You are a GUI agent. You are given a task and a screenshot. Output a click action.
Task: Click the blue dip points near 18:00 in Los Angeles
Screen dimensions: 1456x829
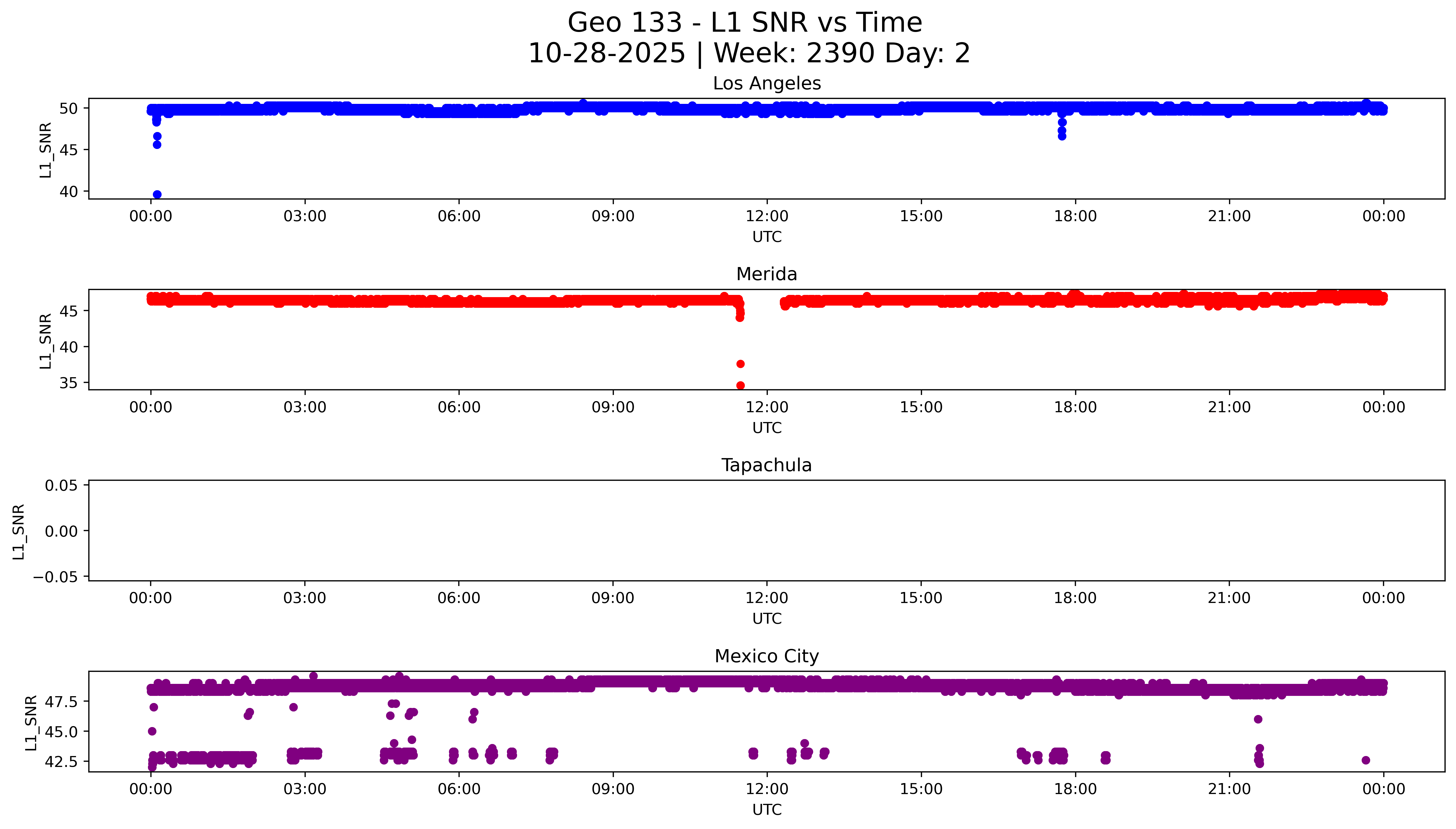pos(1061,130)
